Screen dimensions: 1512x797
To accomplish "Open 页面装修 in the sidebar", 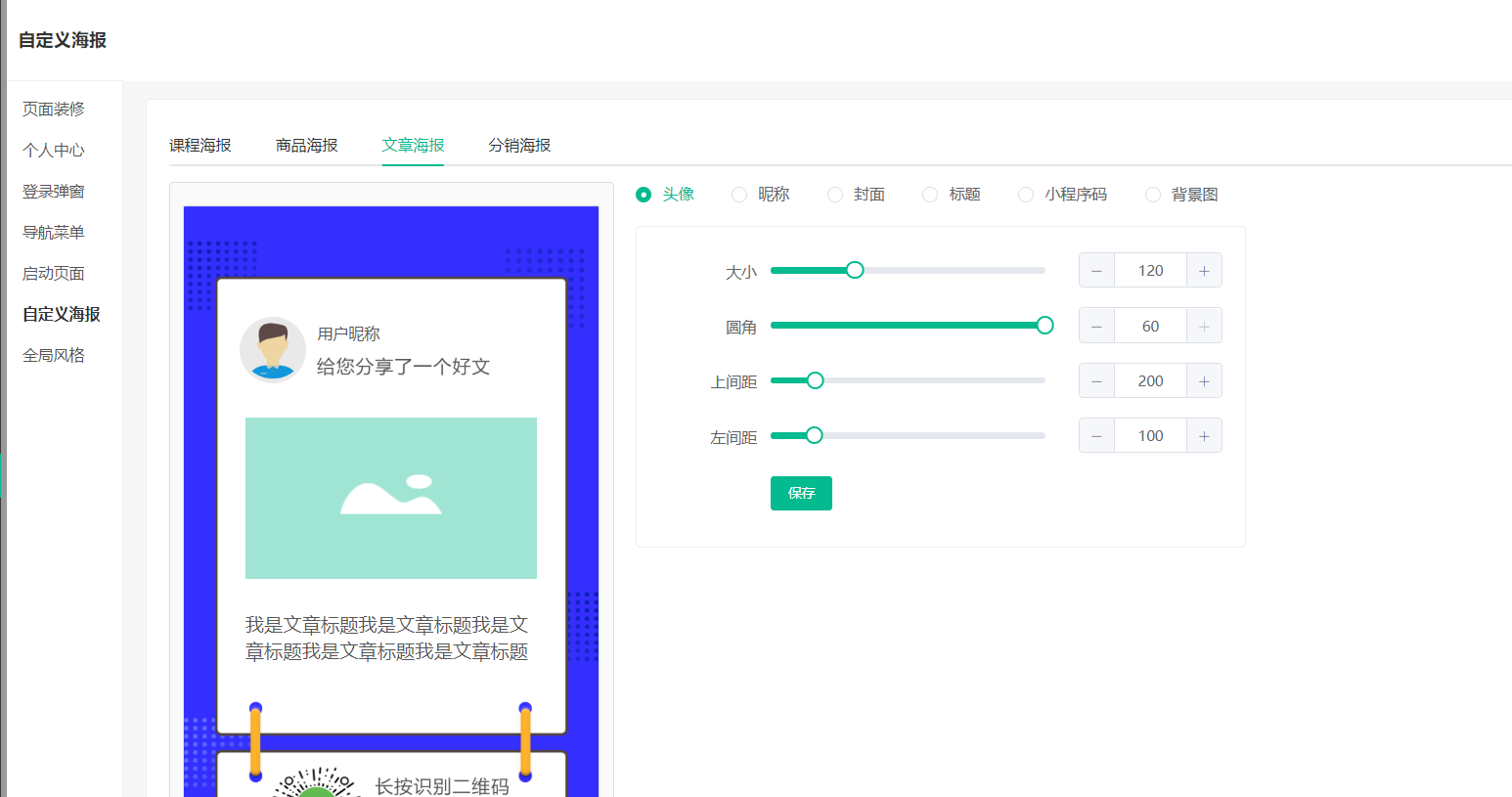I will (54, 109).
